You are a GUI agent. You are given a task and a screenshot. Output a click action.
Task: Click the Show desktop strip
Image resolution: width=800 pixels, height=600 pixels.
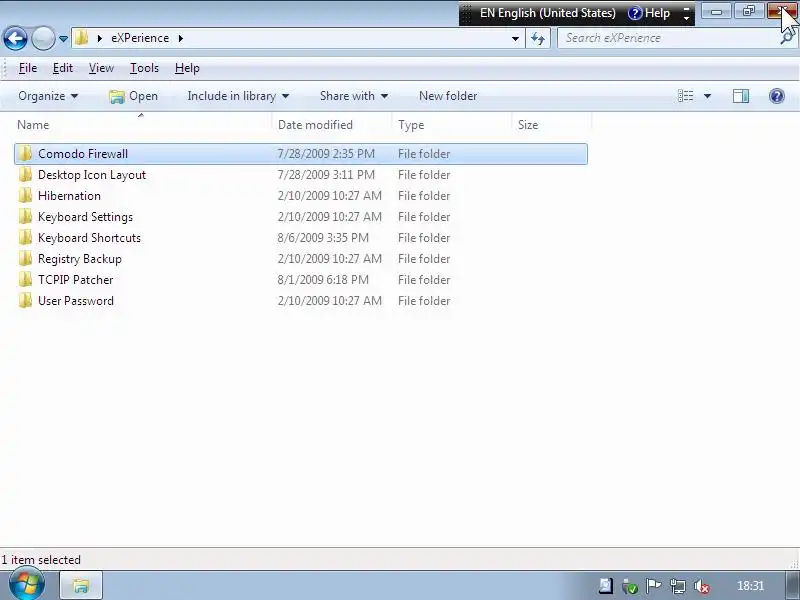tap(792, 586)
